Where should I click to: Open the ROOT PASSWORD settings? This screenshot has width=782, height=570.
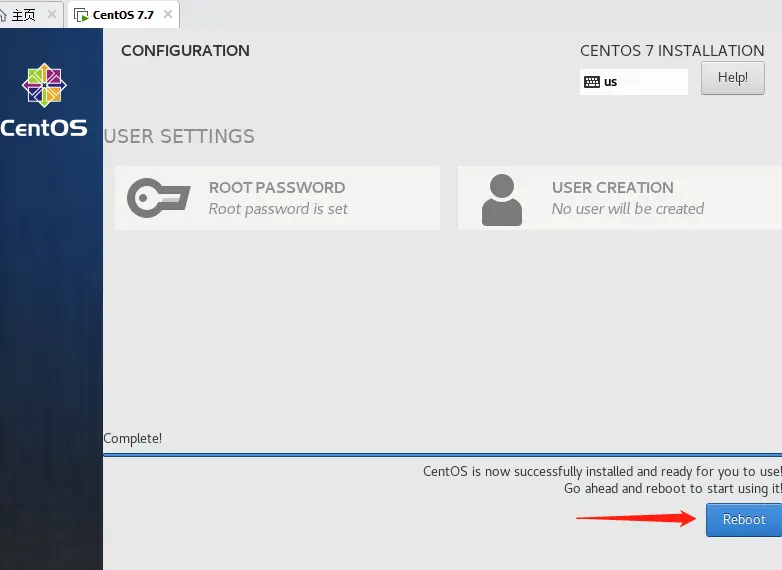tap(277, 198)
